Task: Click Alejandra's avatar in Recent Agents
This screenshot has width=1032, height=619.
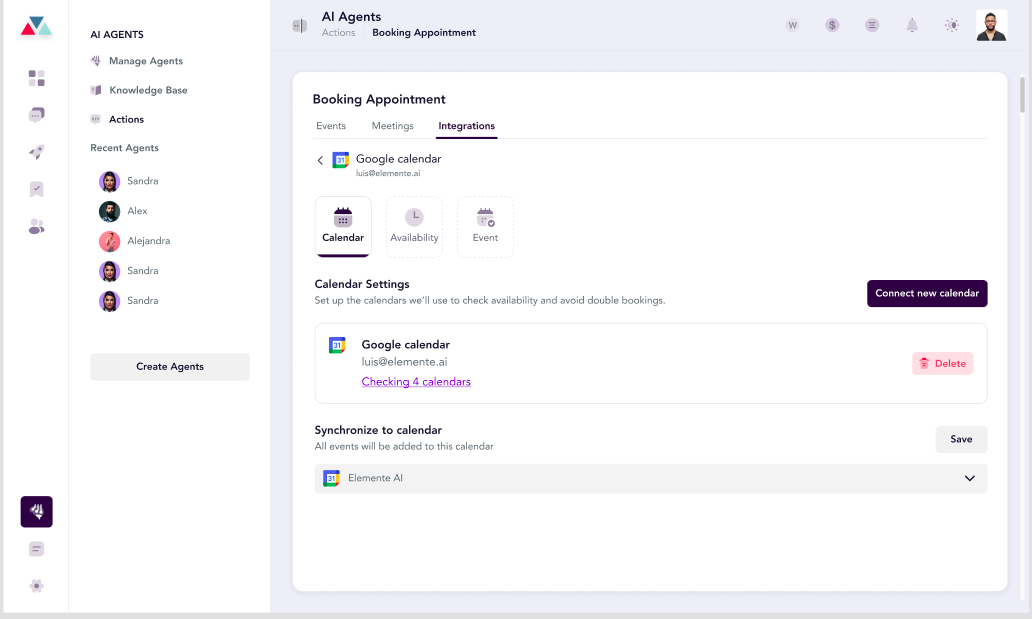Action: coord(109,242)
